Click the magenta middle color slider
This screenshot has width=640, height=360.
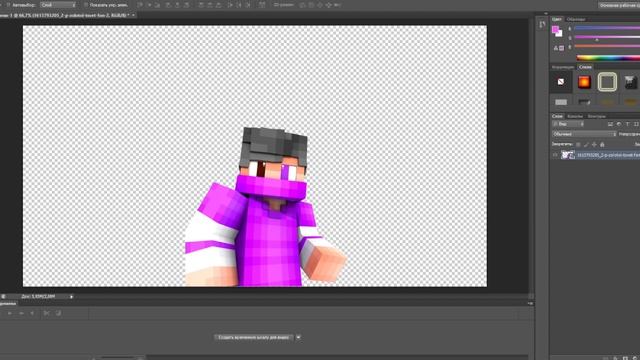607,37
